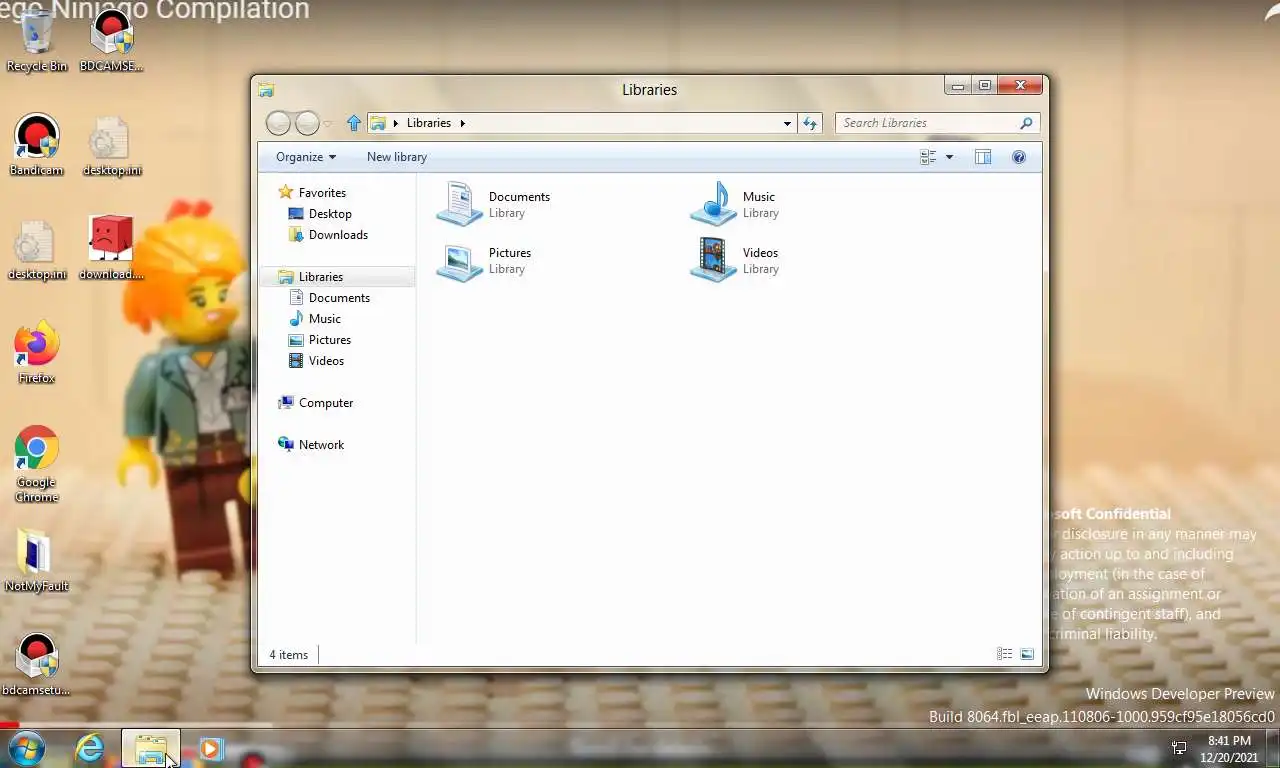This screenshot has height=768, width=1280.
Task: Open the Organize dropdown menu
Action: coord(306,157)
